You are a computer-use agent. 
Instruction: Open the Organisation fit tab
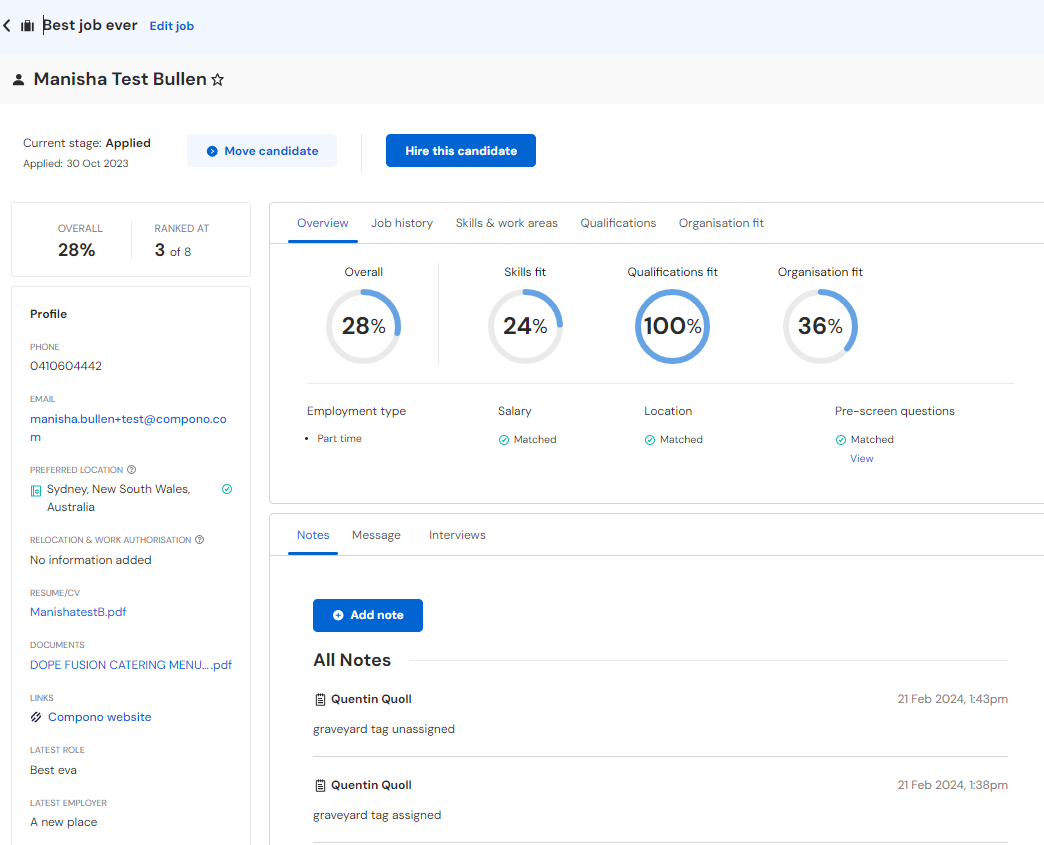click(721, 223)
